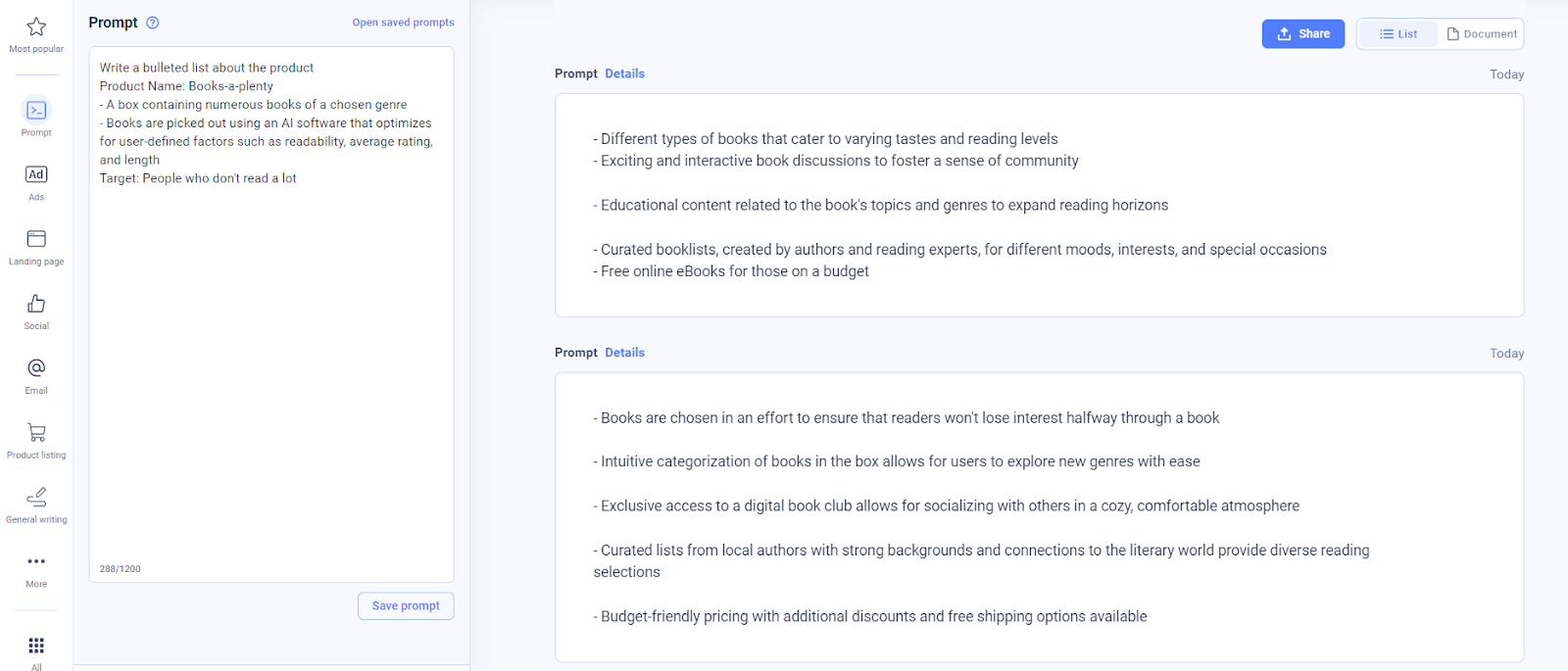Select the Product listing cart icon
Image resolution: width=1568 pixels, height=671 pixels.
[36, 432]
